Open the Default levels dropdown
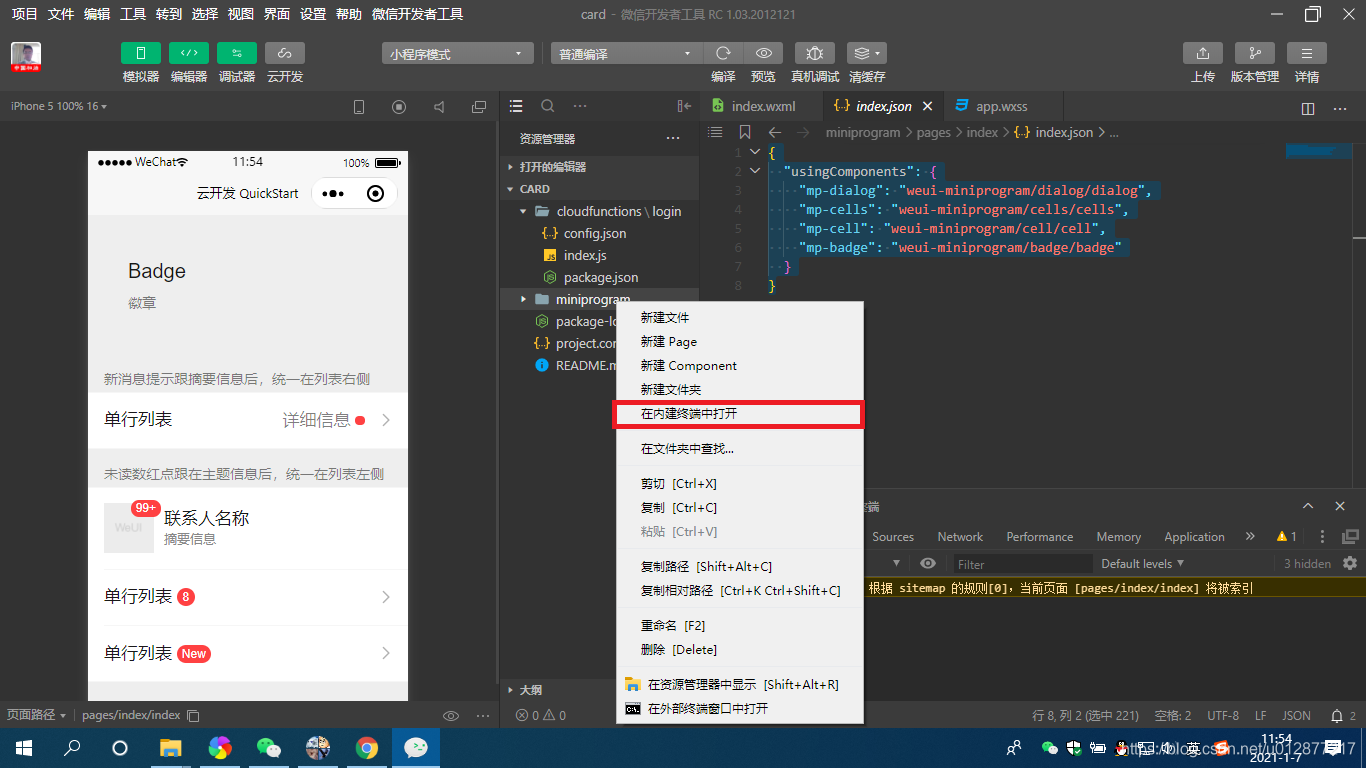Screen dimensions: 1366x768 click(1142, 564)
